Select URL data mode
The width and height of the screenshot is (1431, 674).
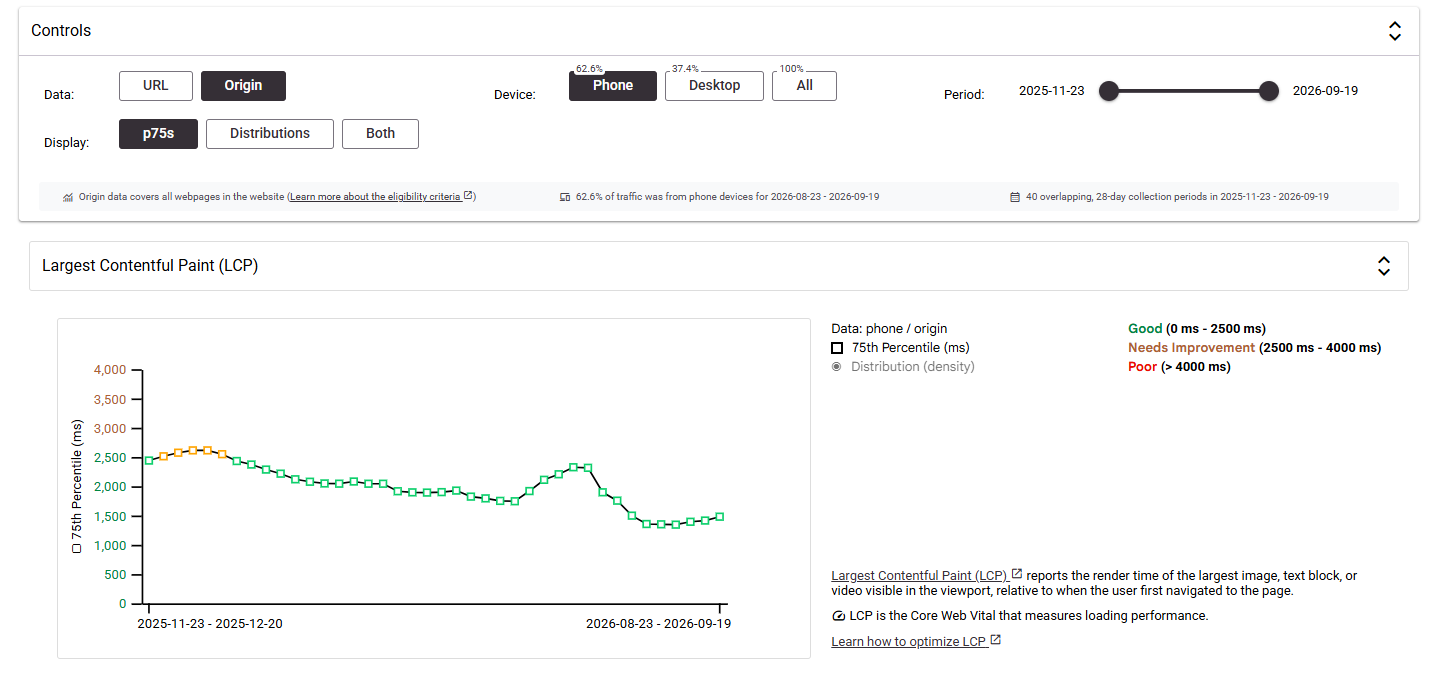tap(155, 86)
